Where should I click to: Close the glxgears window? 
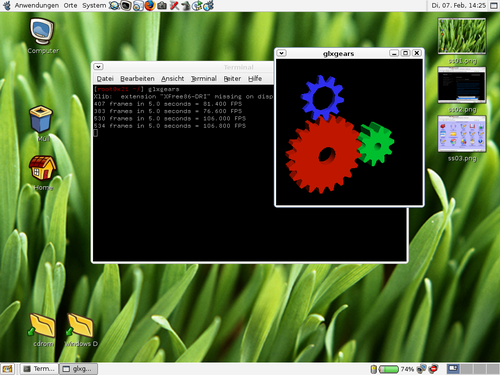click(417, 53)
